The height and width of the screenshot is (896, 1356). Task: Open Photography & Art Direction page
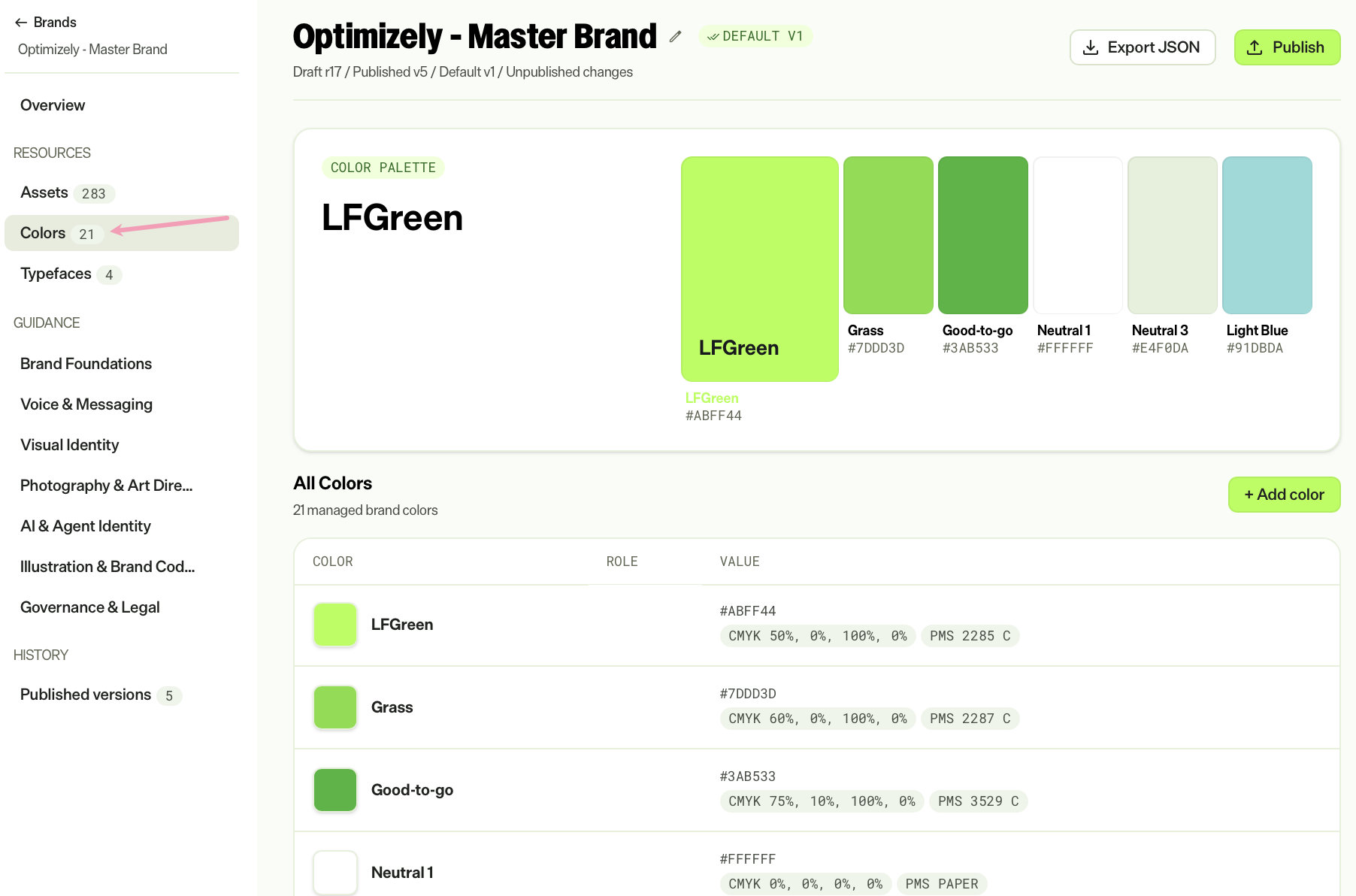107,486
